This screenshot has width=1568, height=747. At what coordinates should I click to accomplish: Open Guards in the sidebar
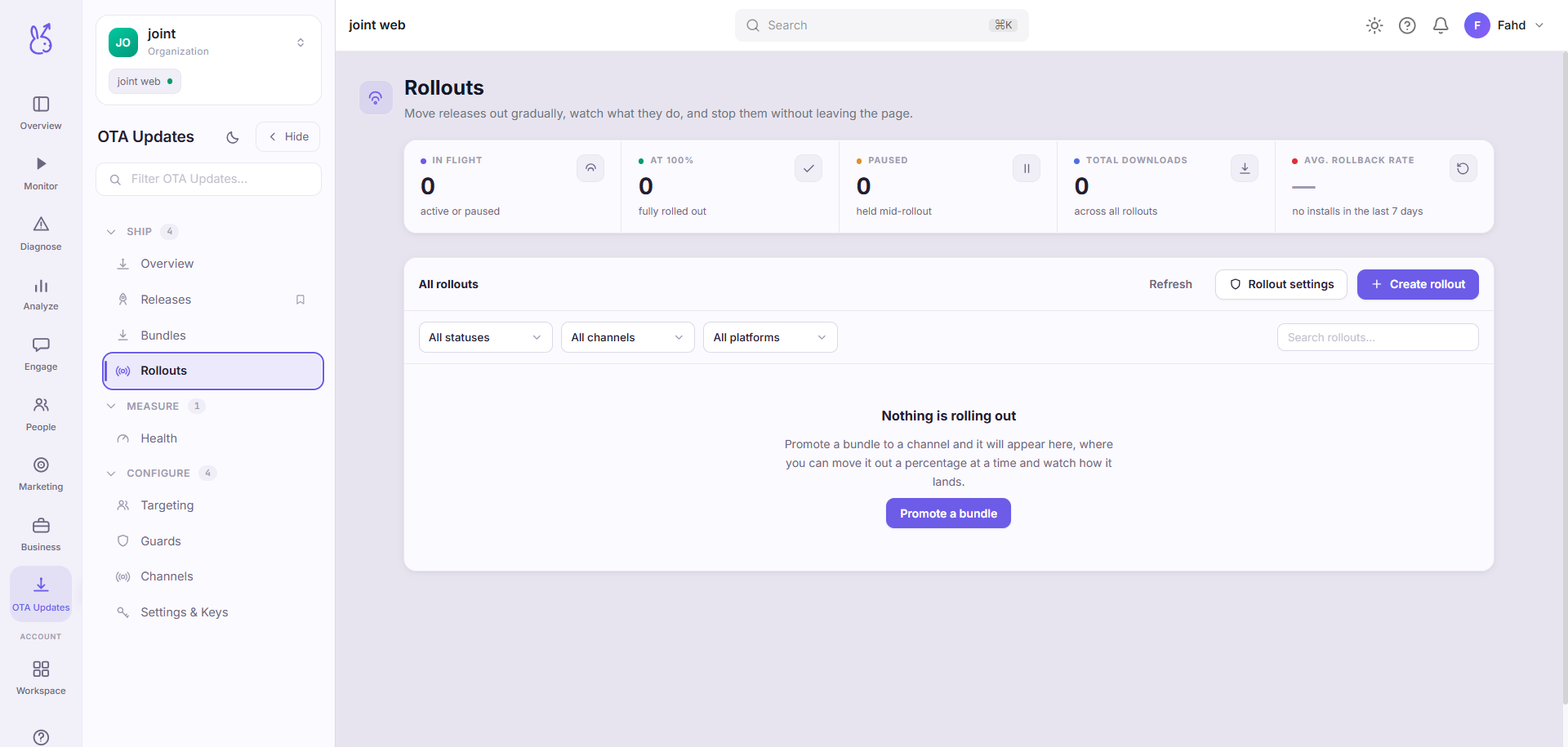(x=212, y=541)
